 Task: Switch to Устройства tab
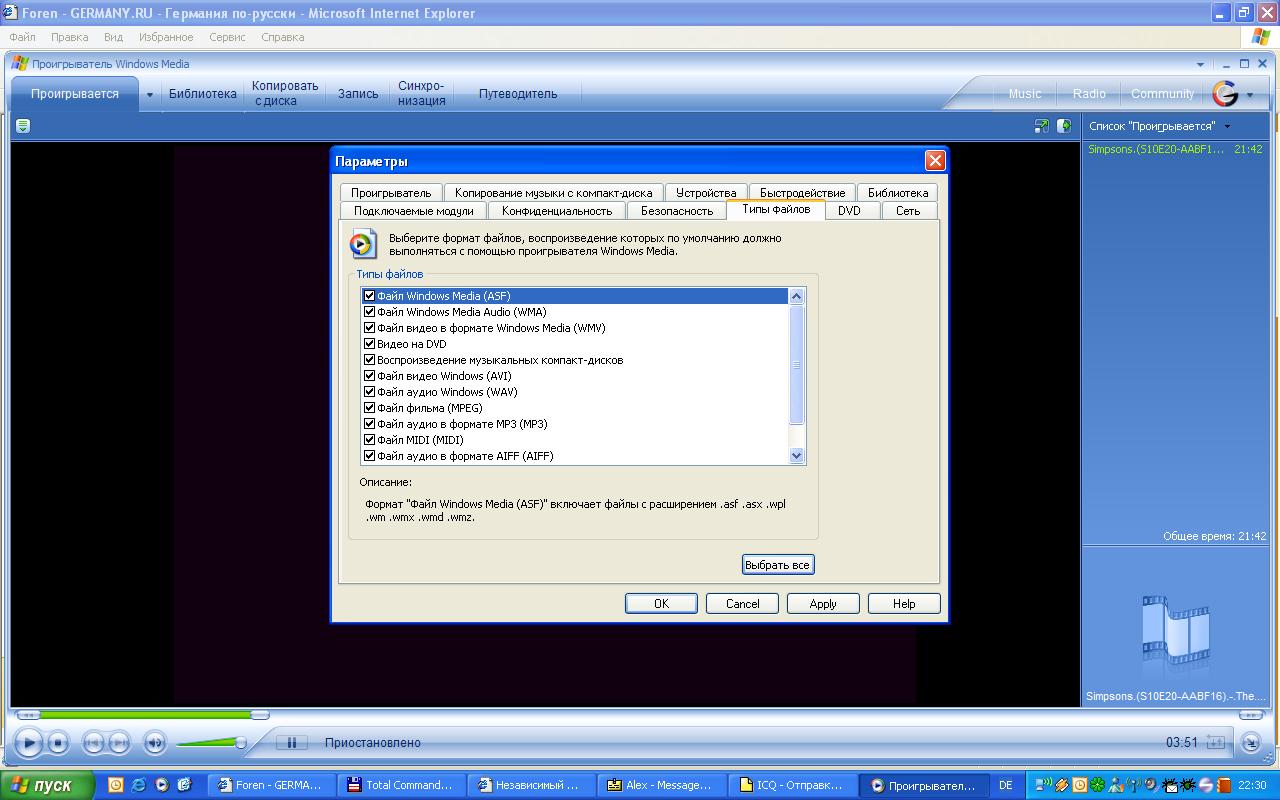(706, 193)
